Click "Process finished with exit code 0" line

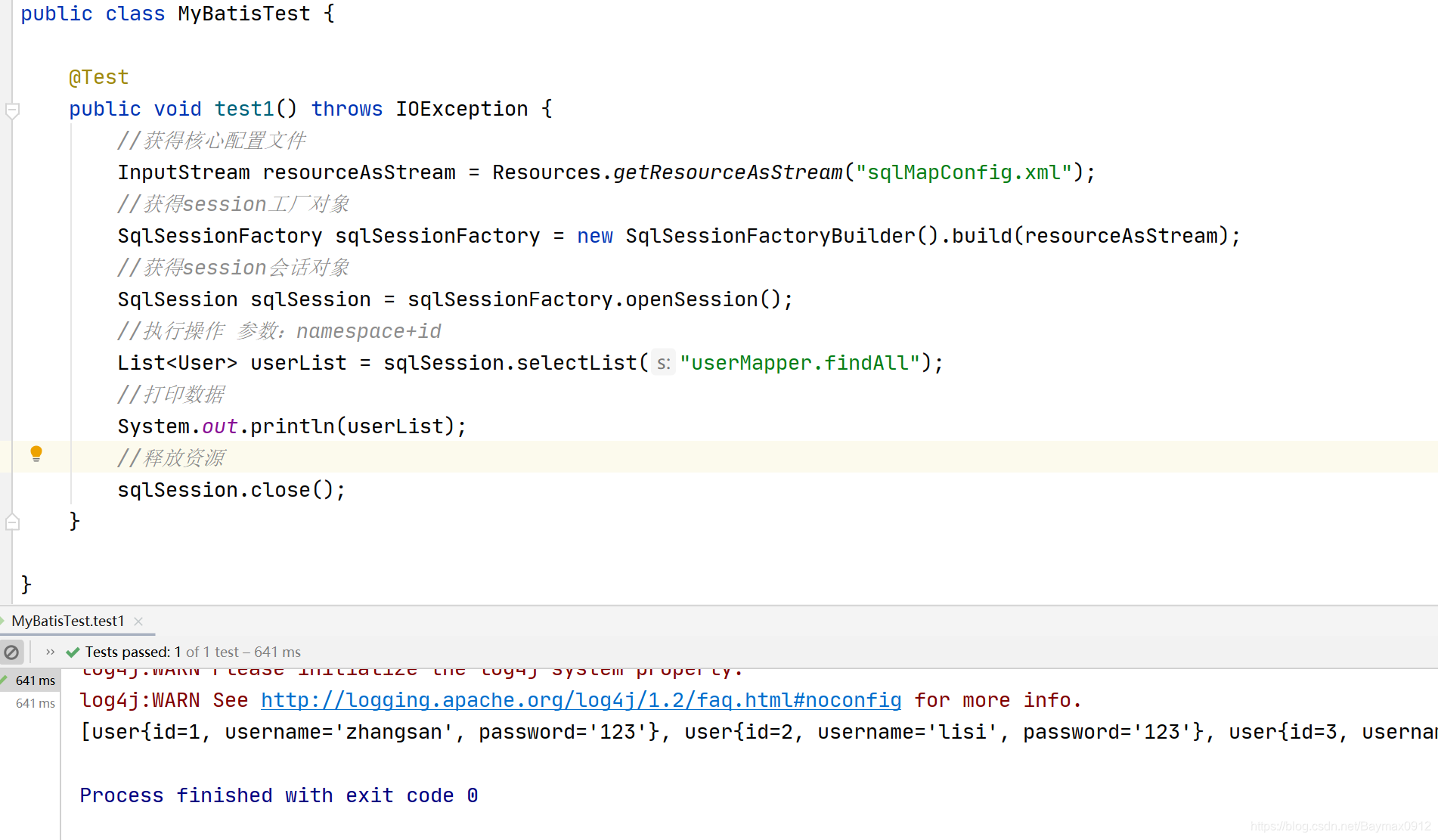coord(279,795)
